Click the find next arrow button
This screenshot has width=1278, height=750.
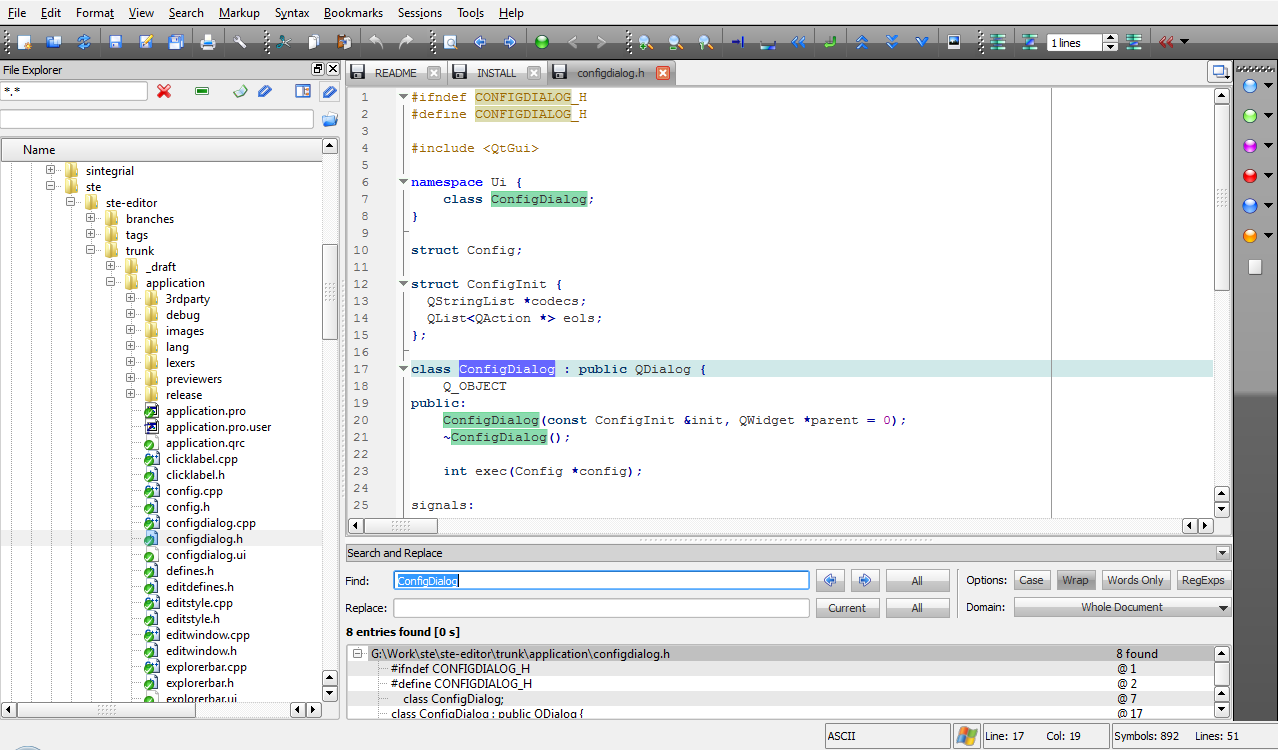866,580
